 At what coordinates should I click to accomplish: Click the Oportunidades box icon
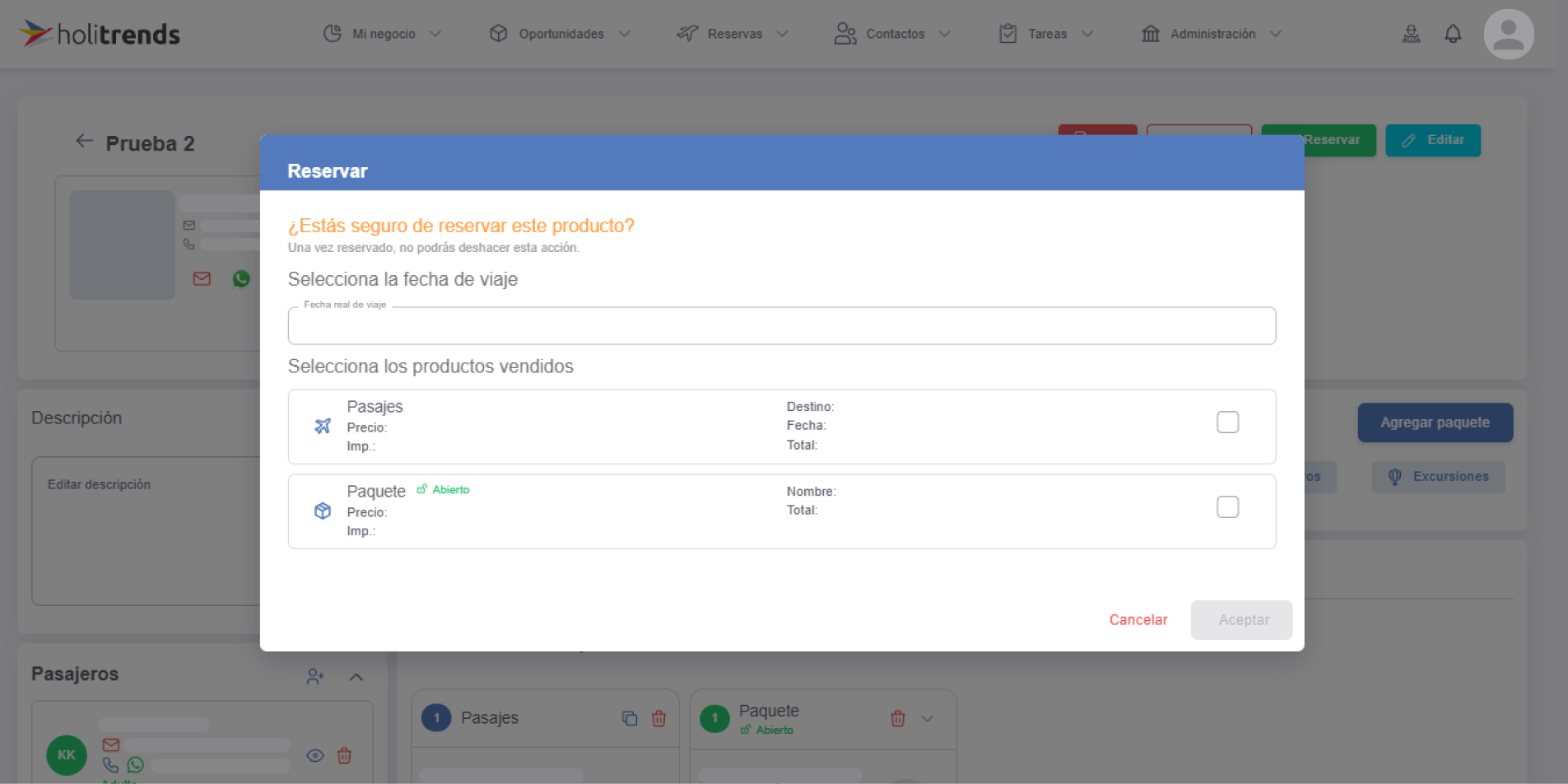click(x=498, y=34)
